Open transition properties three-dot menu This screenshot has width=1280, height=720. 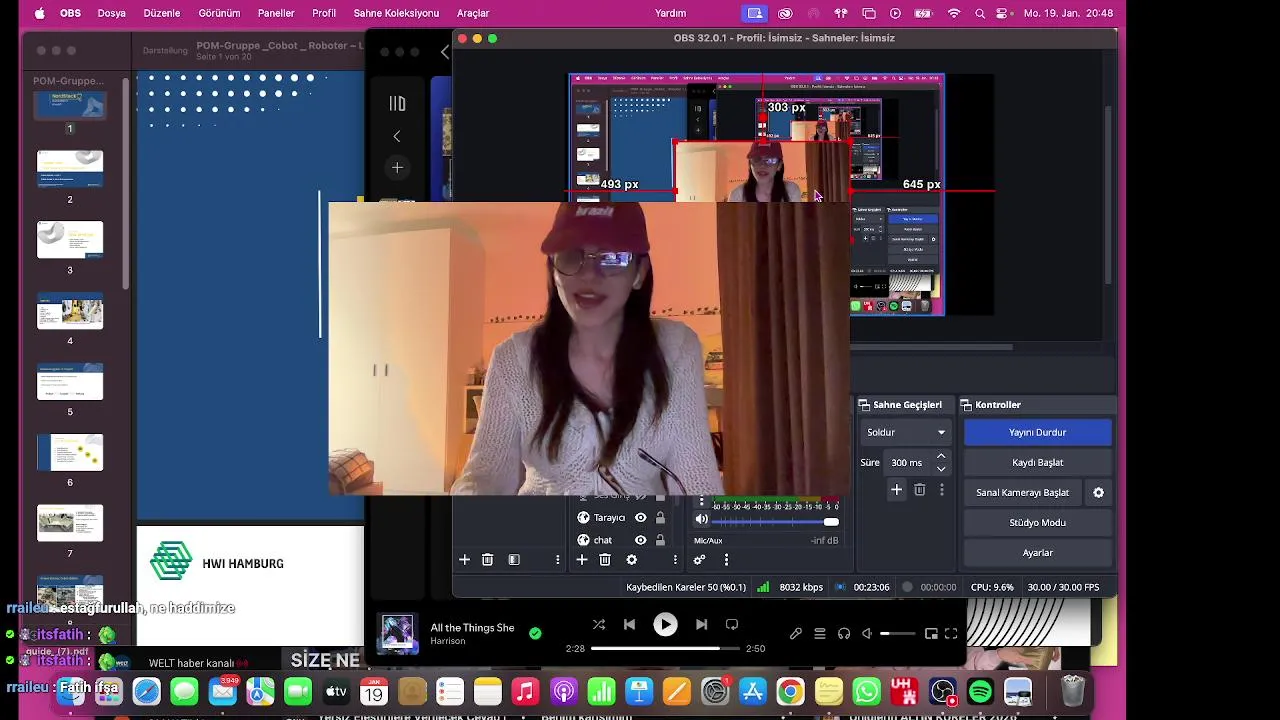point(941,490)
